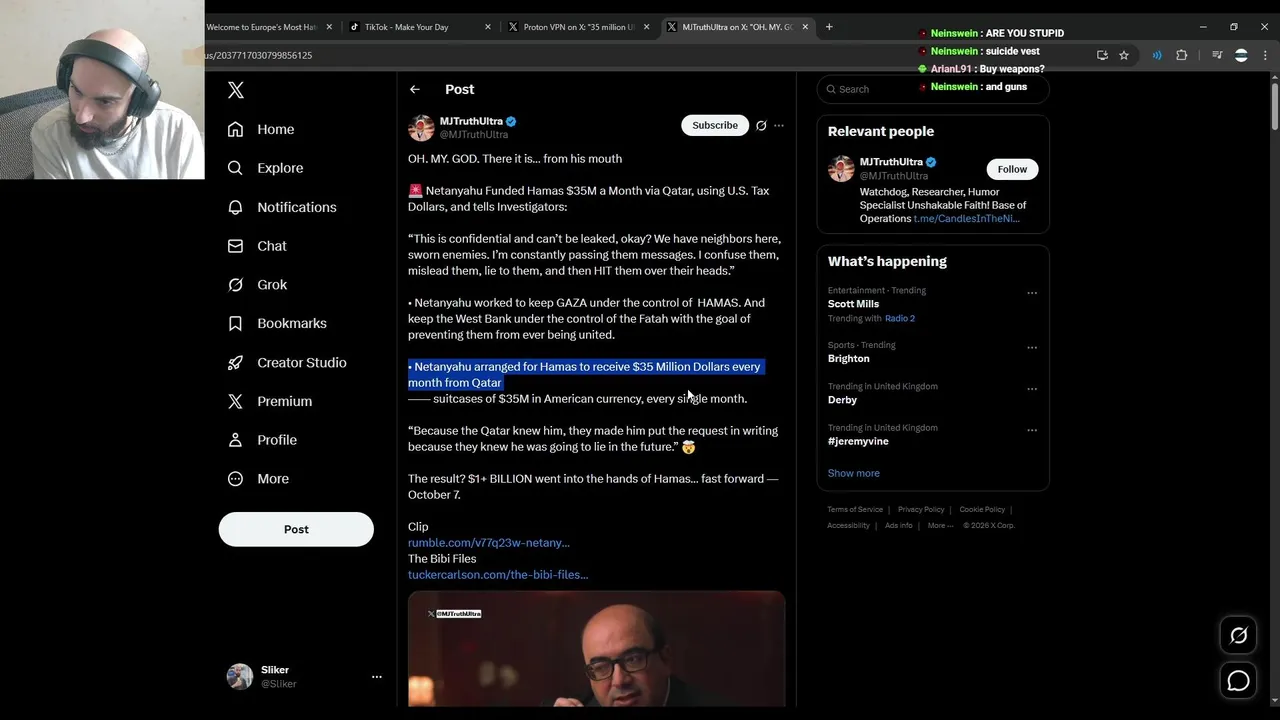The width and height of the screenshot is (1280, 720).
Task: Expand footer More ··· menu
Action: [x=940, y=526]
